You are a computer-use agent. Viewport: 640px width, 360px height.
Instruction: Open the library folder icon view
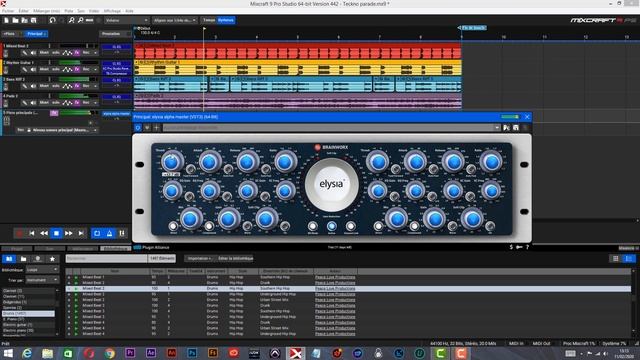tap(23, 259)
